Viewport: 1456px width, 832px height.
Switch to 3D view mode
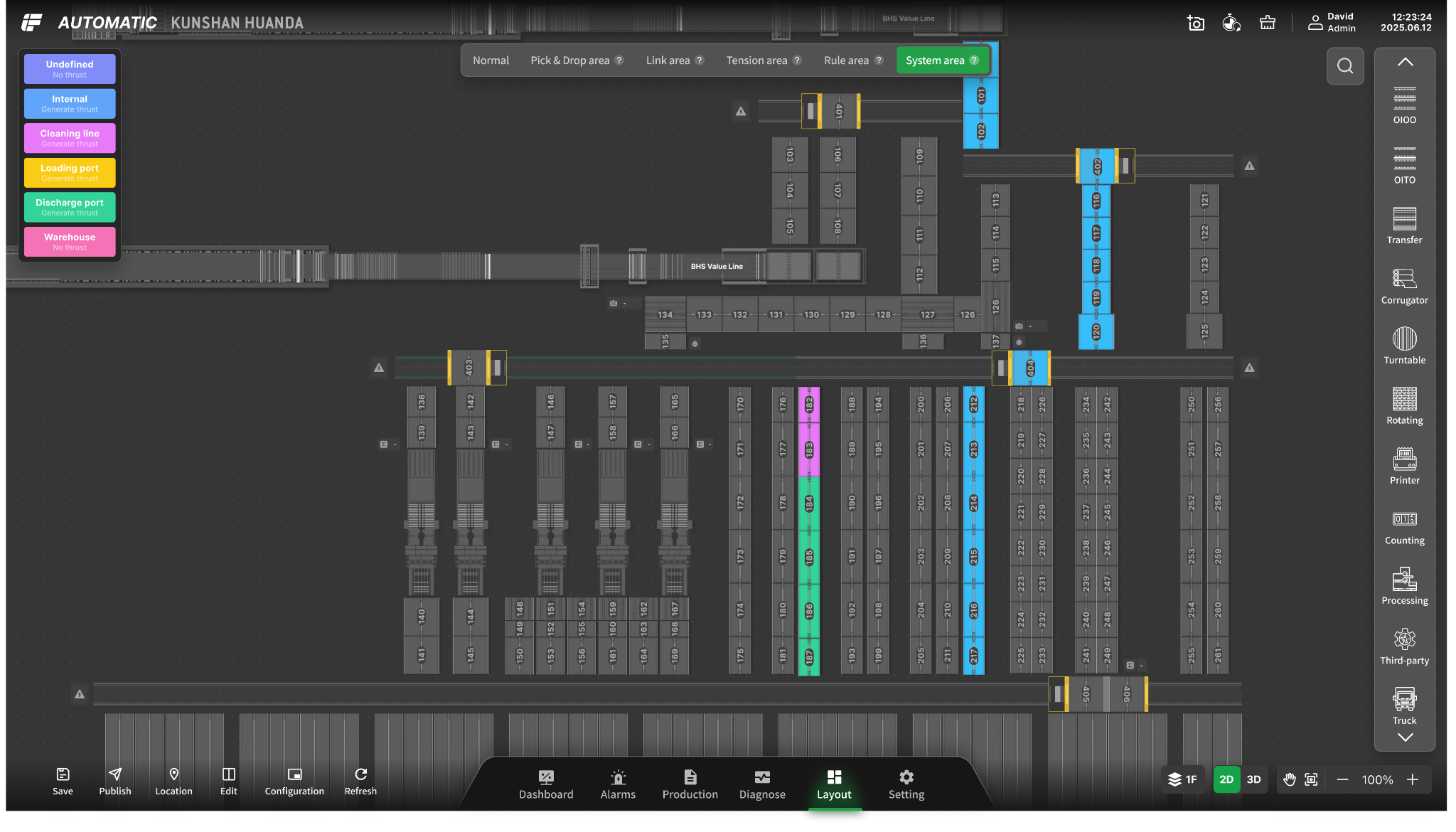pyautogui.click(x=1254, y=780)
